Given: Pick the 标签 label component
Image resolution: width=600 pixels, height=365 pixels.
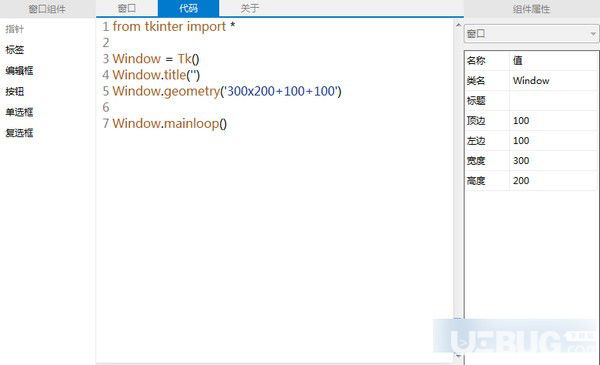Looking at the screenshot, I should (15, 50).
